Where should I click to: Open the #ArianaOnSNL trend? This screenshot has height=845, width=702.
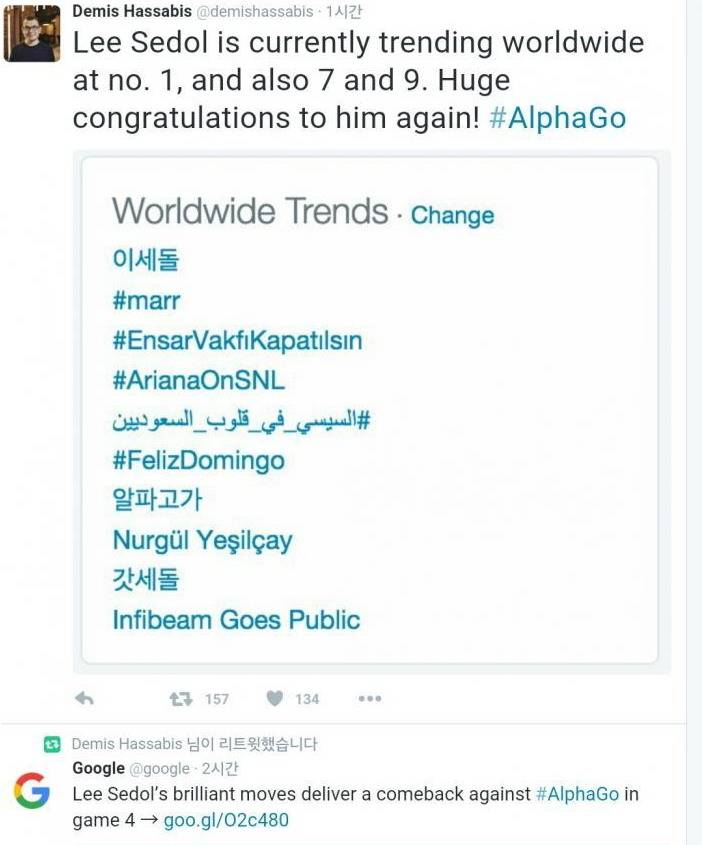click(198, 380)
